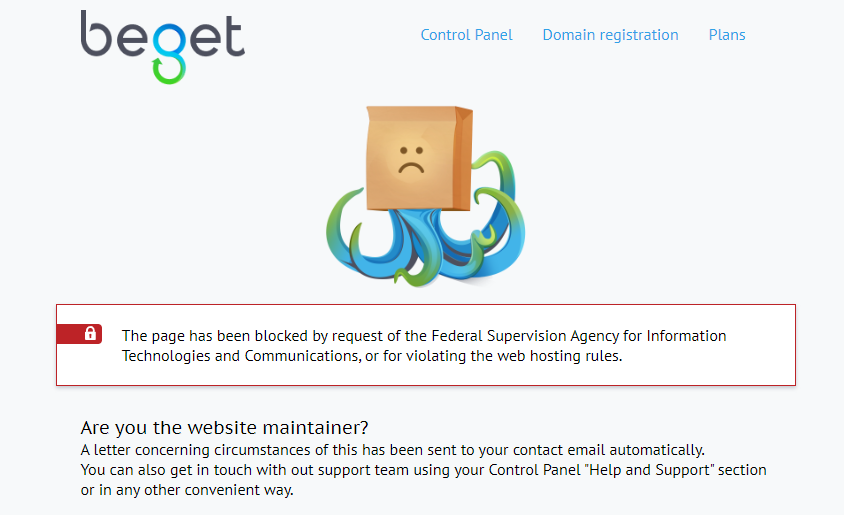
Task: Open the Plans menu item
Action: [x=727, y=35]
